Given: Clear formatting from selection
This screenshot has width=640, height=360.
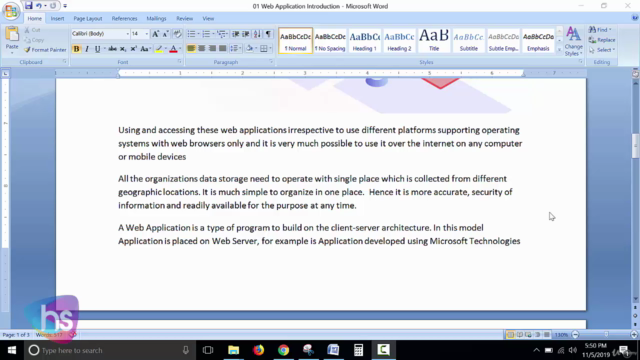Looking at the screenshot, I should 177,34.
